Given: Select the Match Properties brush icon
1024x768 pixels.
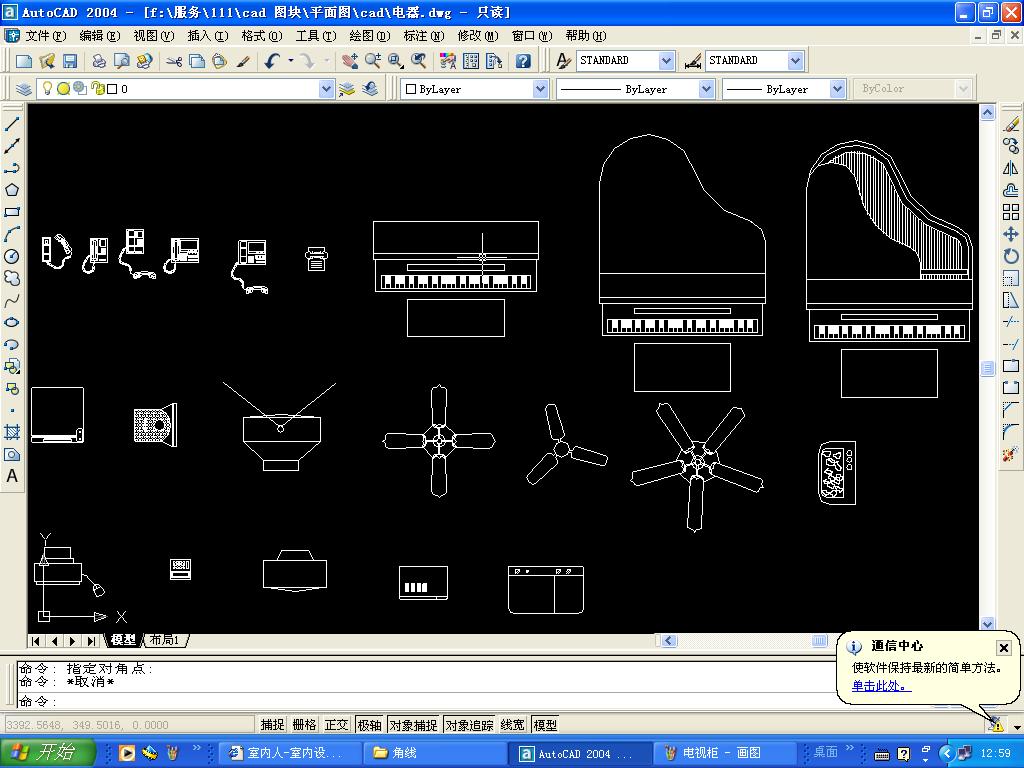Looking at the screenshot, I should coord(243,61).
